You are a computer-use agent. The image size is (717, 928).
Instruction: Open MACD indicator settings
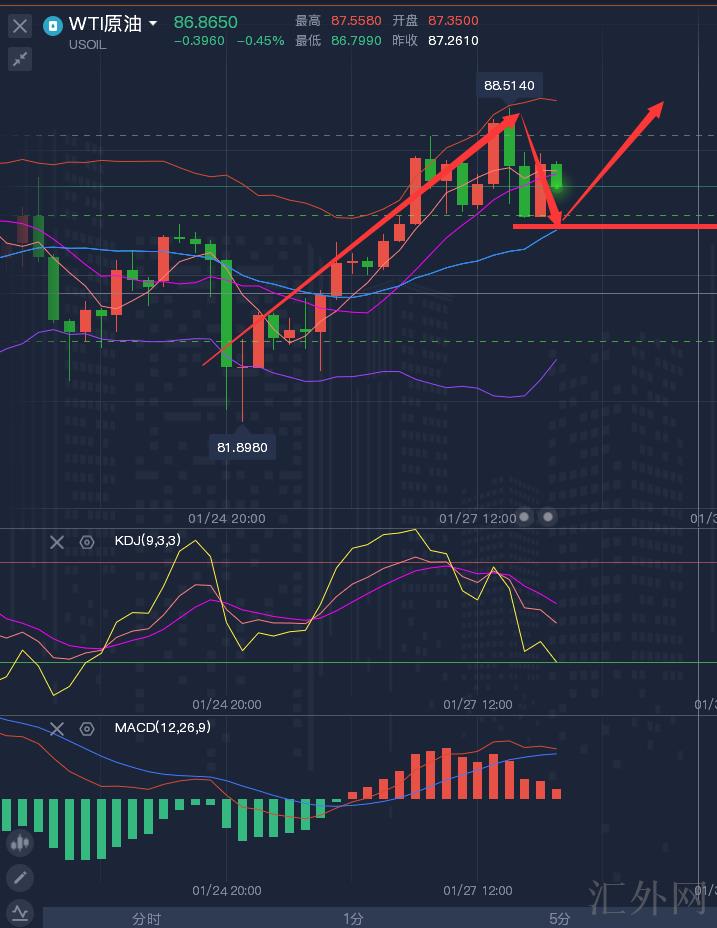click(x=87, y=729)
